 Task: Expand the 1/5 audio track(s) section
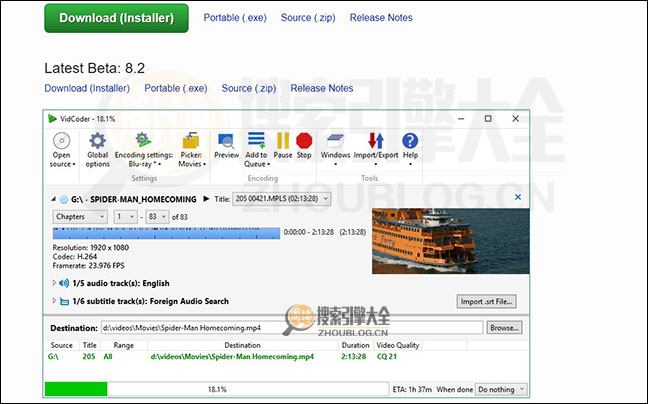point(54,283)
